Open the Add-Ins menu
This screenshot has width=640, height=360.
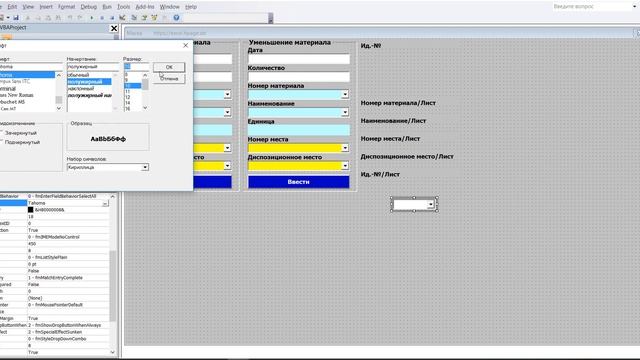pos(145,7)
